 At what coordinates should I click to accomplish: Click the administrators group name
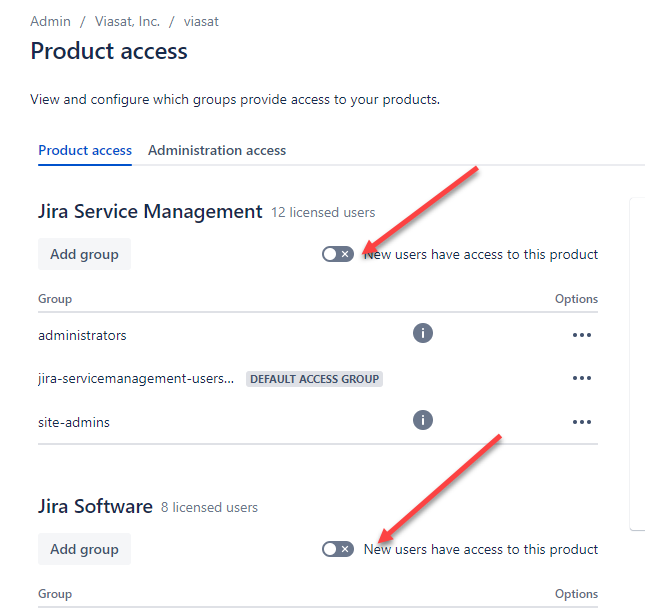pyautogui.click(x=82, y=335)
